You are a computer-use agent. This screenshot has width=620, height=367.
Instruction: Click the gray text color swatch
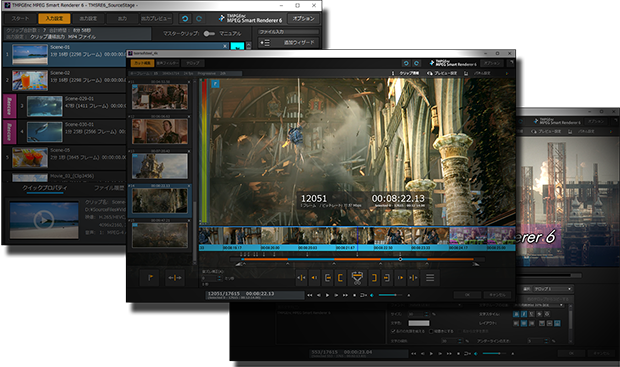[419, 323]
